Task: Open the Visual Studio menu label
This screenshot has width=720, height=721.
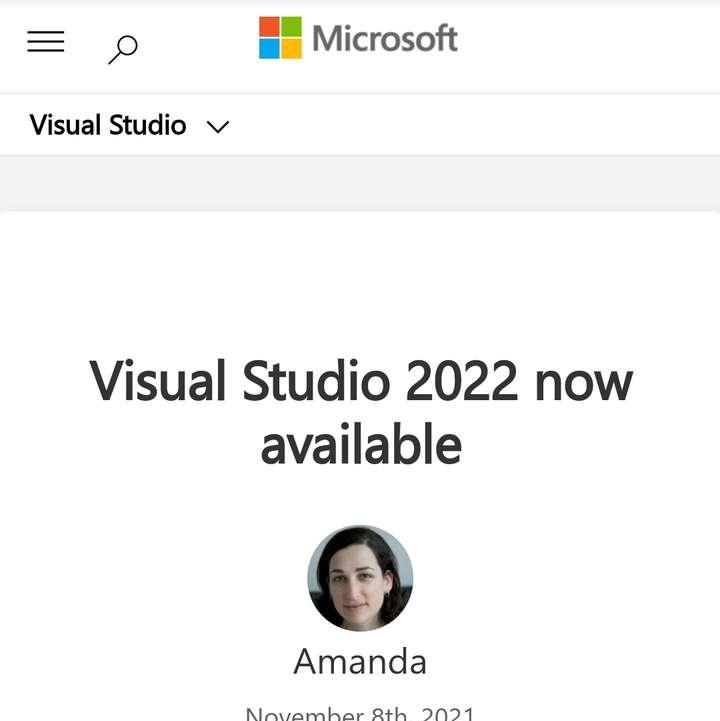Action: [108, 125]
